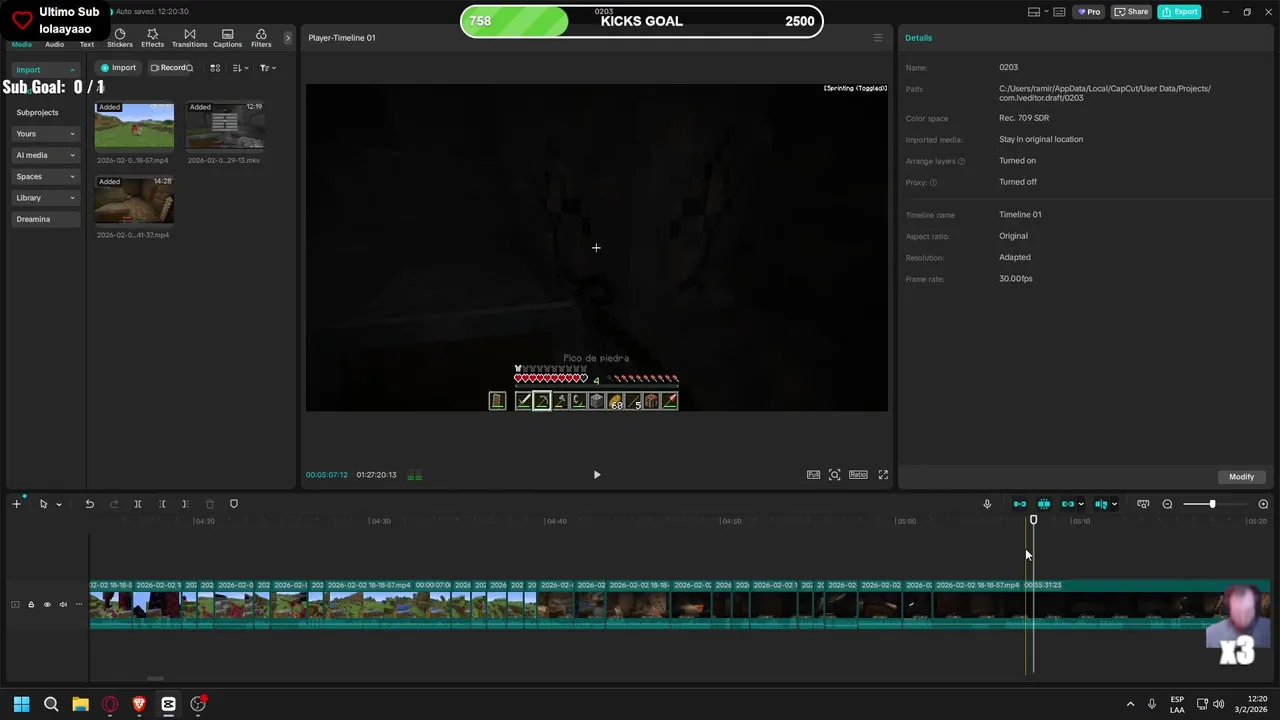The height and width of the screenshot is (720, 1280).
Task: Zoom out the timeline with minus magnifier
Action: [x=1167, y=504]
